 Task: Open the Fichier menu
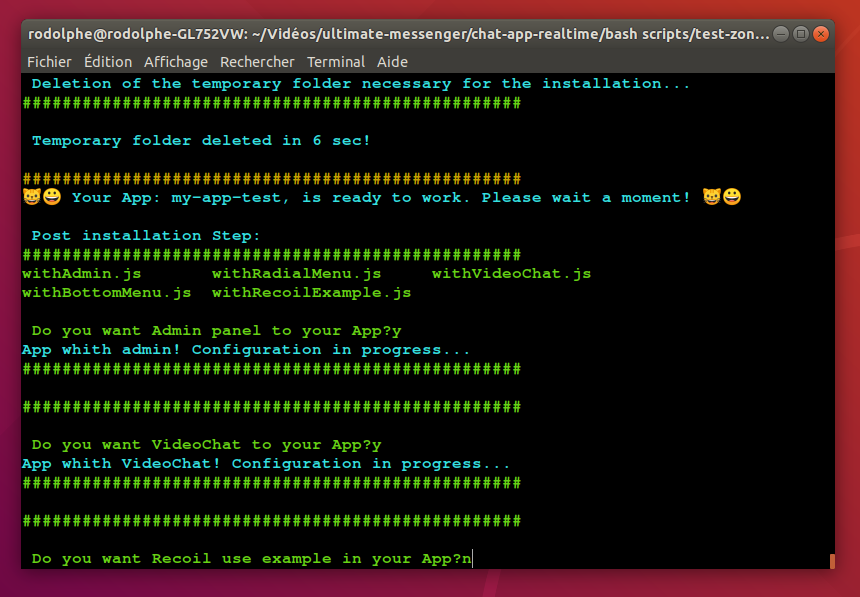[49, 62]
